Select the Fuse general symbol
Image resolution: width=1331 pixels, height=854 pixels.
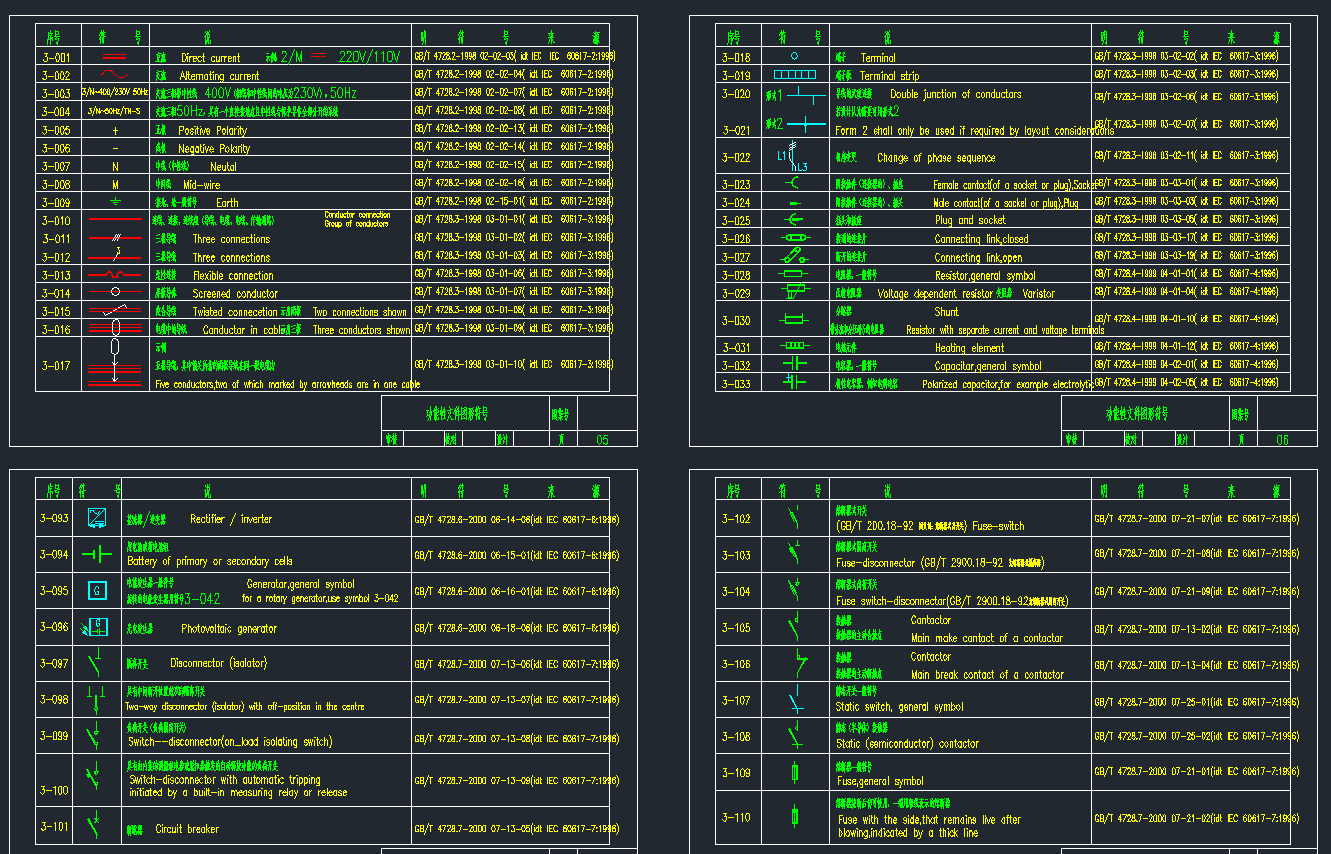pos(795,773)
